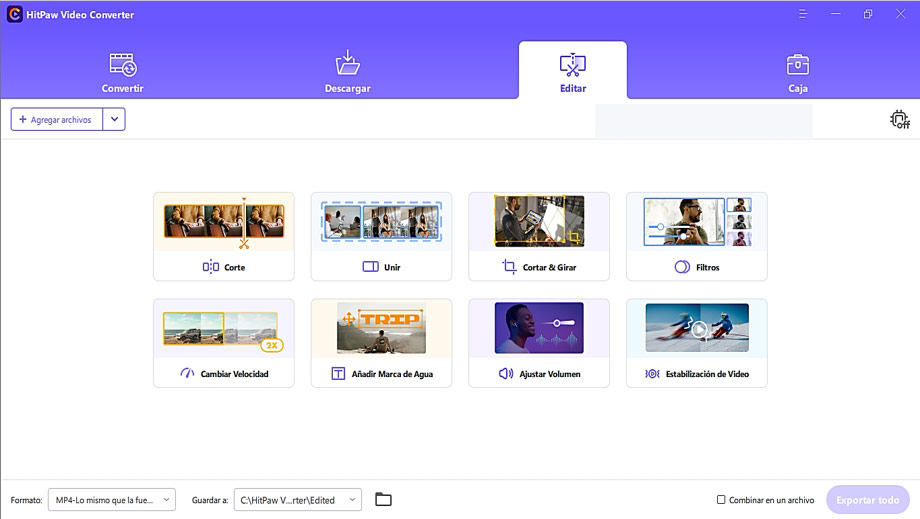Switch to the Descargar tab
The image size is (920, 519).
coord(347,72)
